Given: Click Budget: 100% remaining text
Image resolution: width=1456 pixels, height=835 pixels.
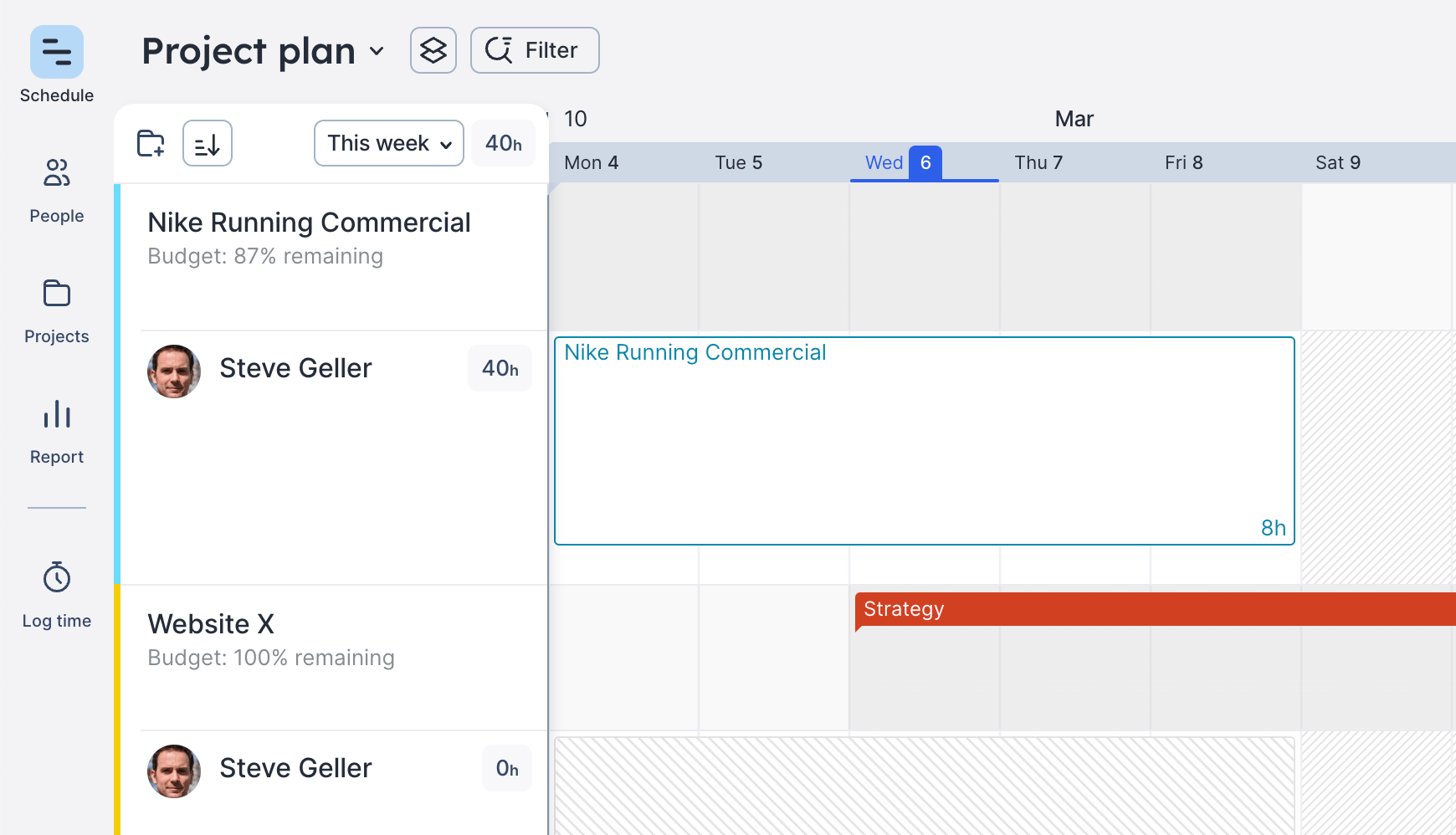Looking at the screenshot, I should coord(271,658).
